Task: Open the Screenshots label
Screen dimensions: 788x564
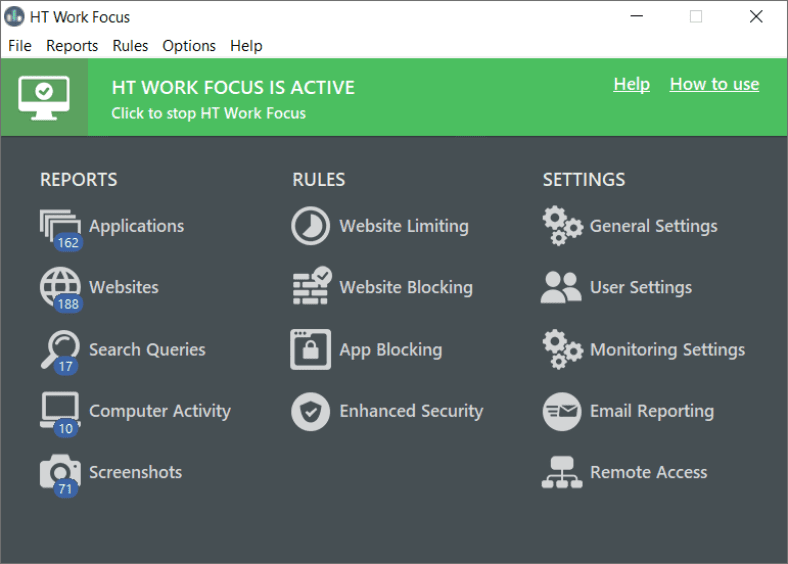Action: coord(136,472)
